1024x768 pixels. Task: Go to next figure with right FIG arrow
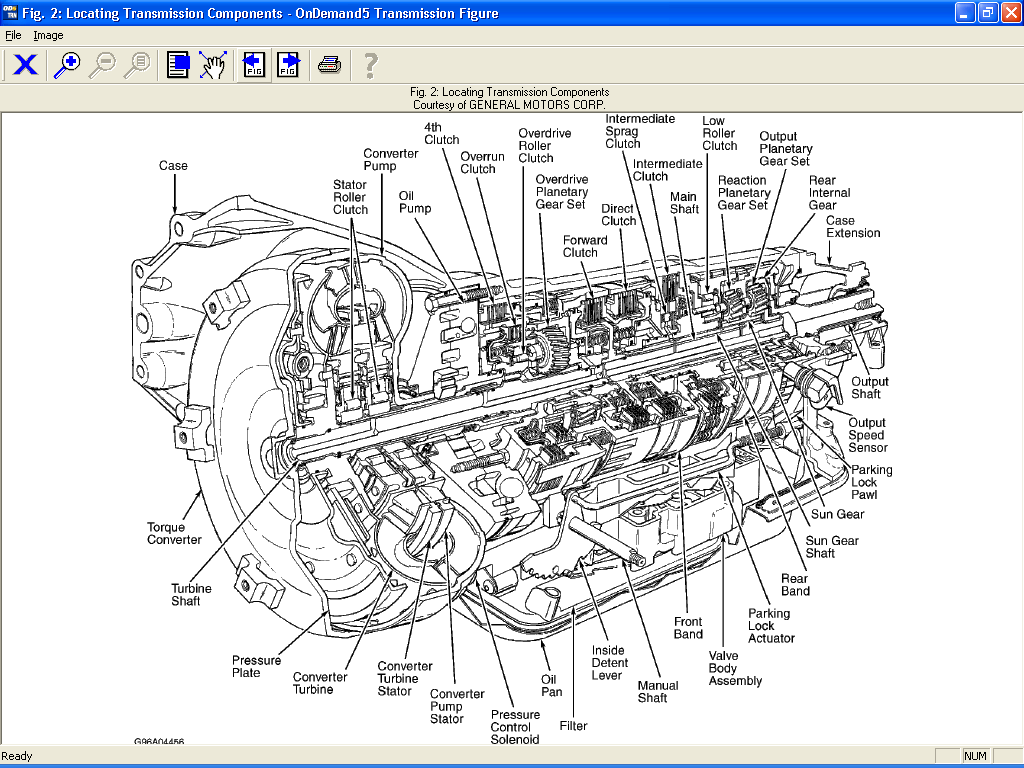coord(288,65)
